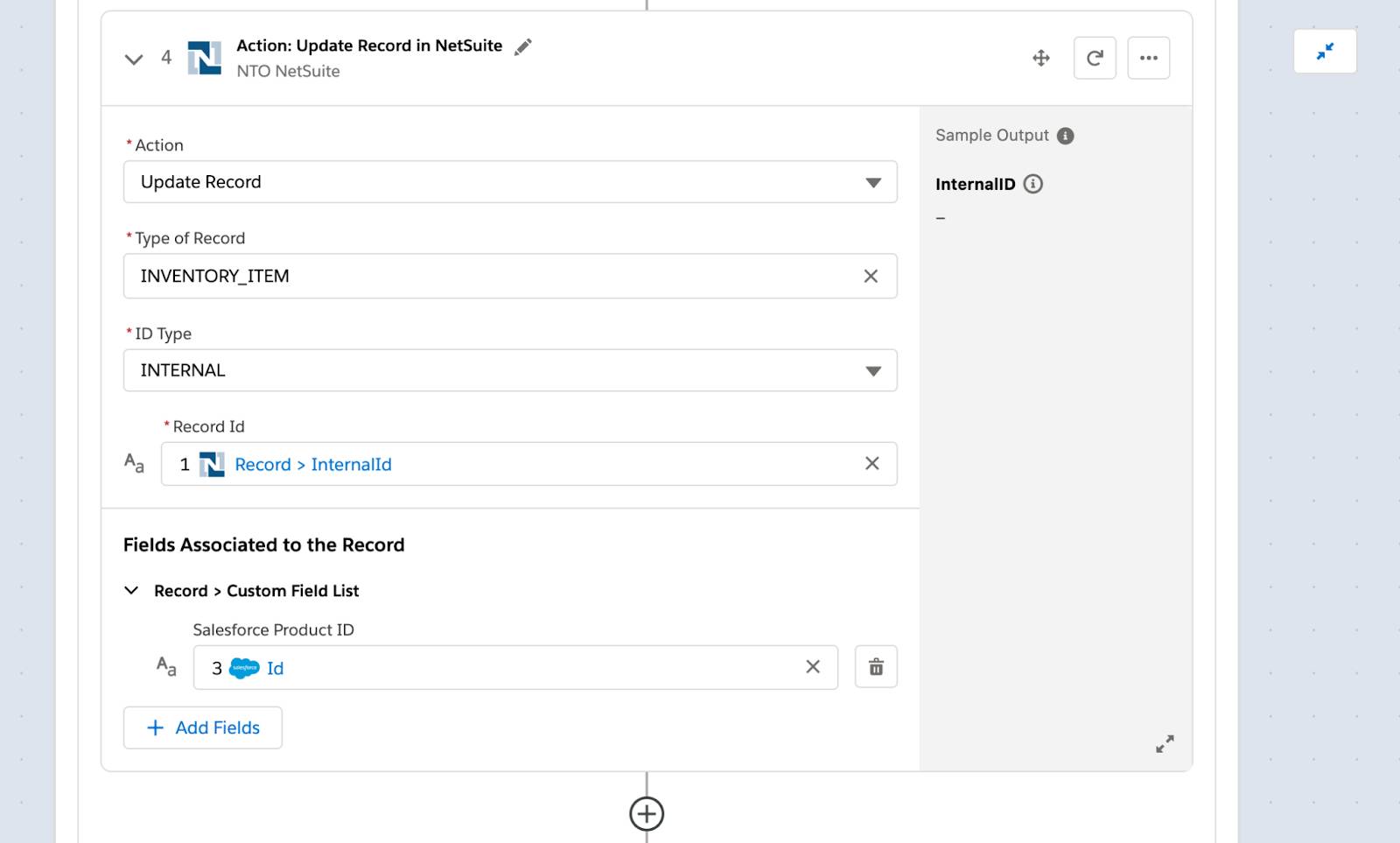Click the Action: Update Record in NetSuite title
This screenshot has width=1400, height=843.
click(x=369, y=46)
